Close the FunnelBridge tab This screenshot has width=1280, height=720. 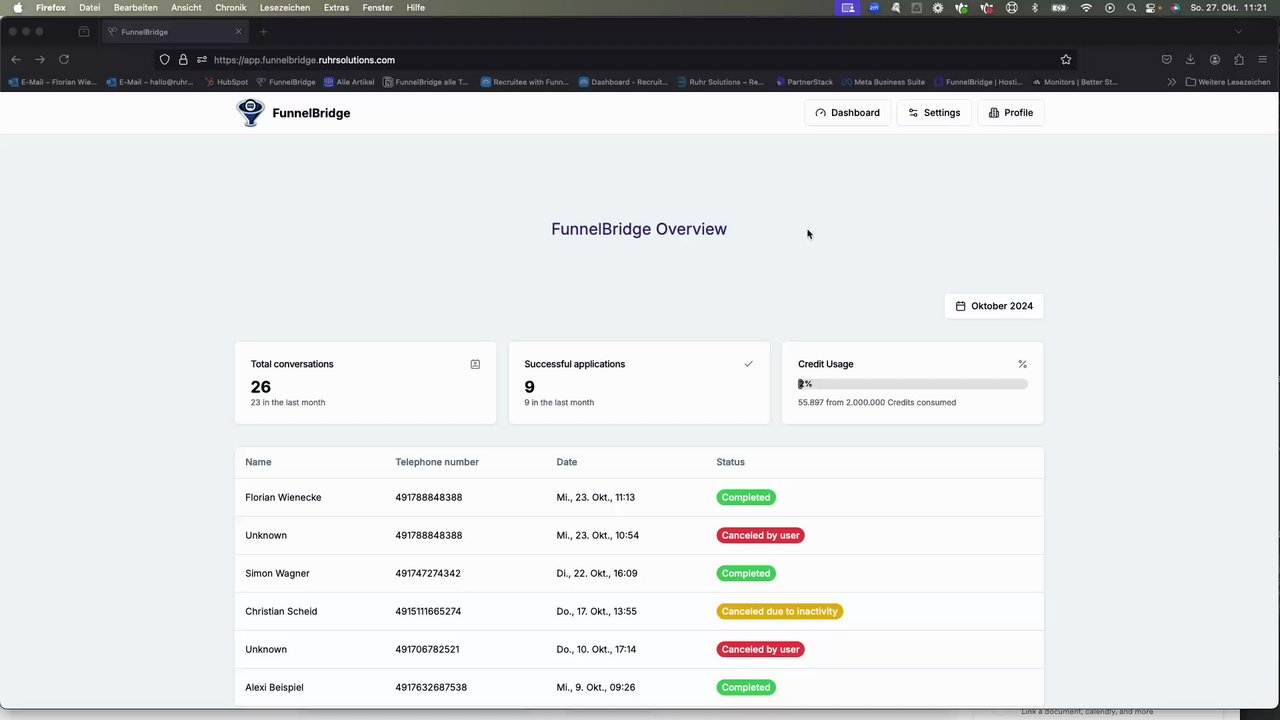238,32
